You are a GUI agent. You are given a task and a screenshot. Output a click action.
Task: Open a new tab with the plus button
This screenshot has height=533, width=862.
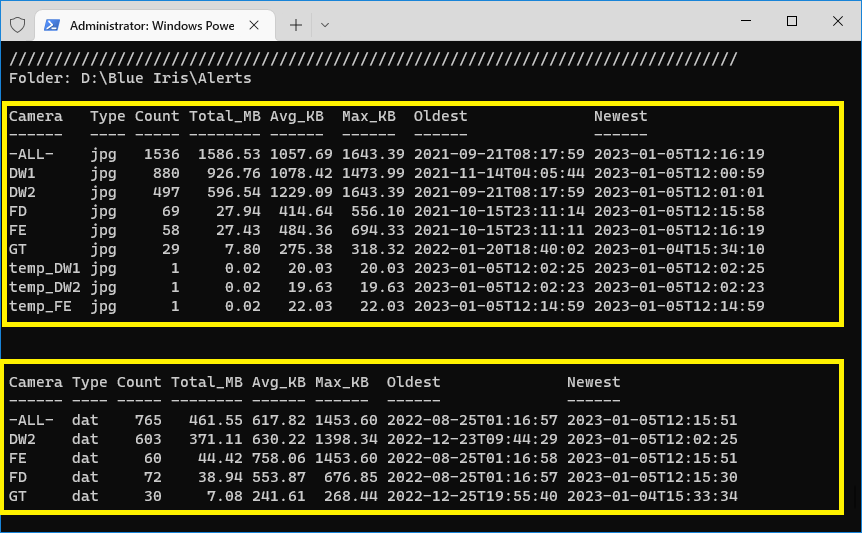point(296,25)
